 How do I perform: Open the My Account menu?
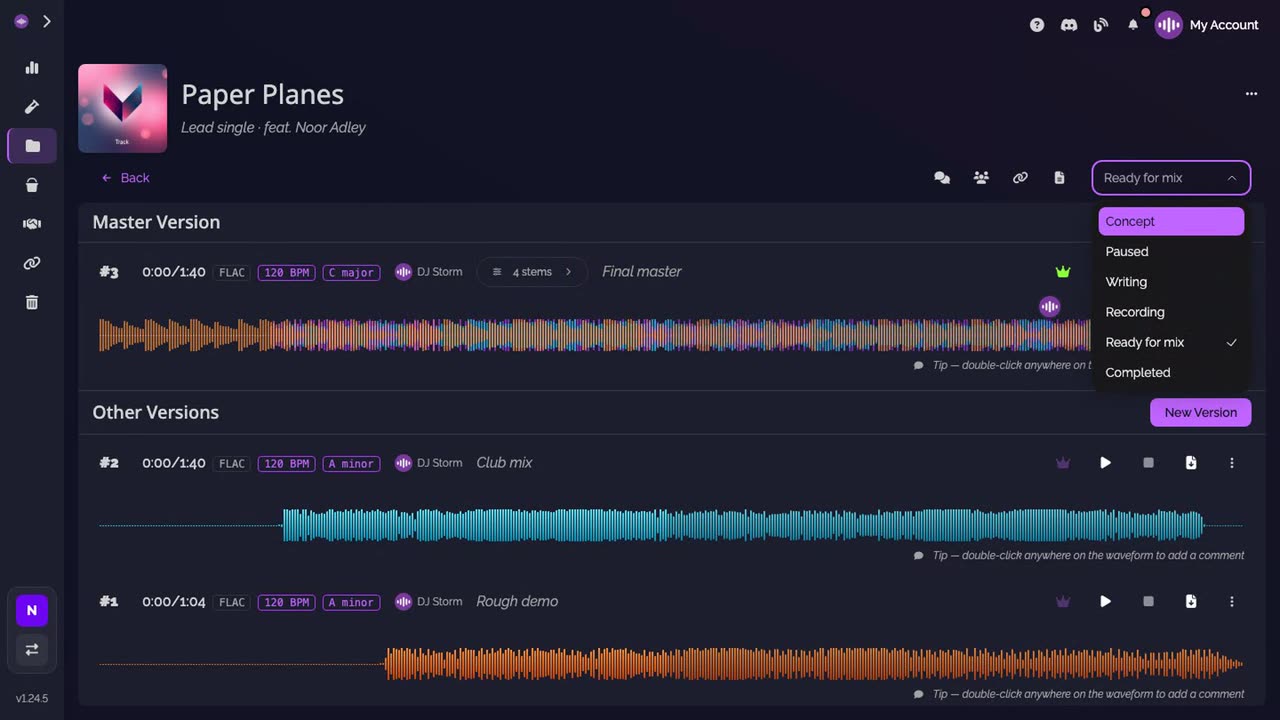click(1207, 25)
